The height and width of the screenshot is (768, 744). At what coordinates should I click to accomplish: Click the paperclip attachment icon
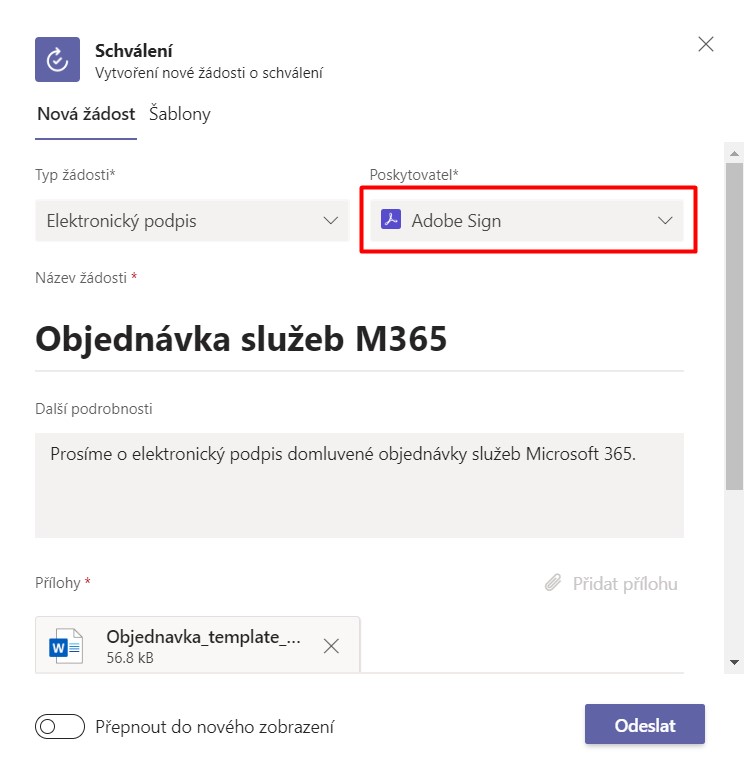(553, 582)
